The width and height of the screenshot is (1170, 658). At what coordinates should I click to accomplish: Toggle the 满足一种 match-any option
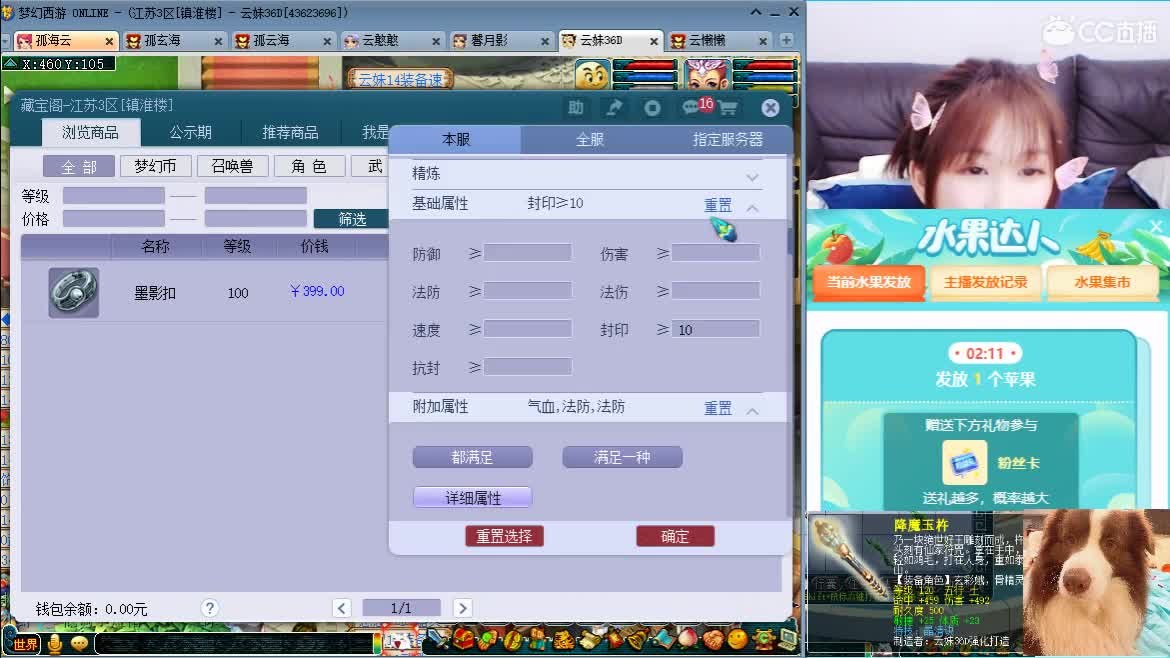tap(622, 457)
